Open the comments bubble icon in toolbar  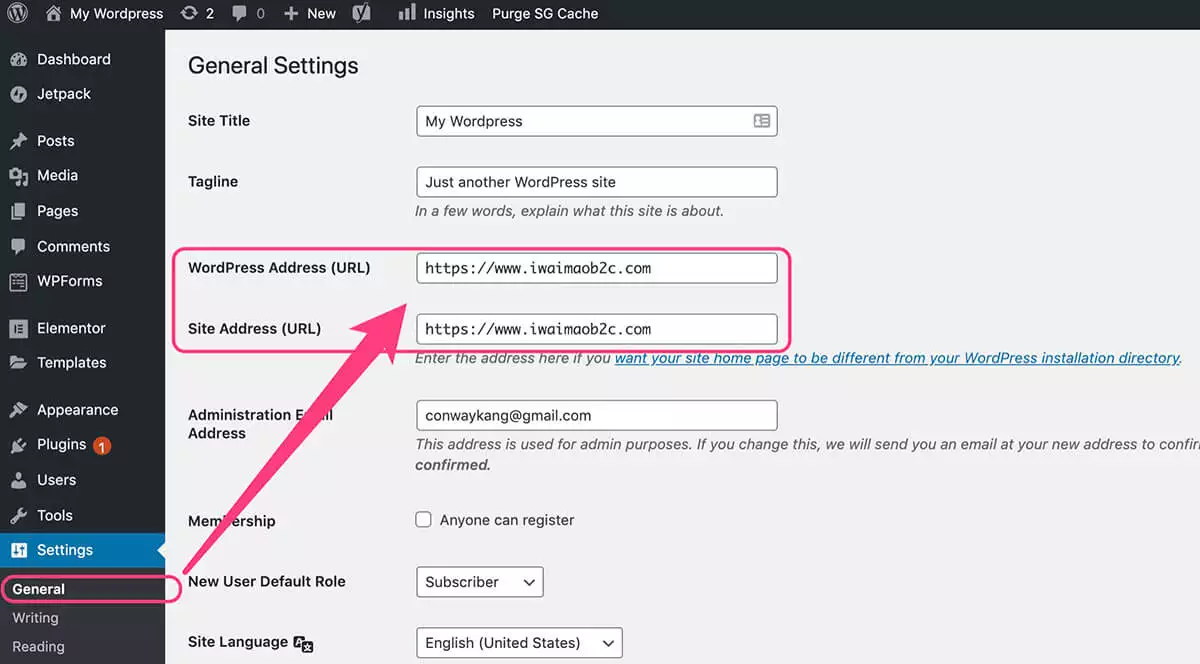pyautogui.click(x=240, y=14)
